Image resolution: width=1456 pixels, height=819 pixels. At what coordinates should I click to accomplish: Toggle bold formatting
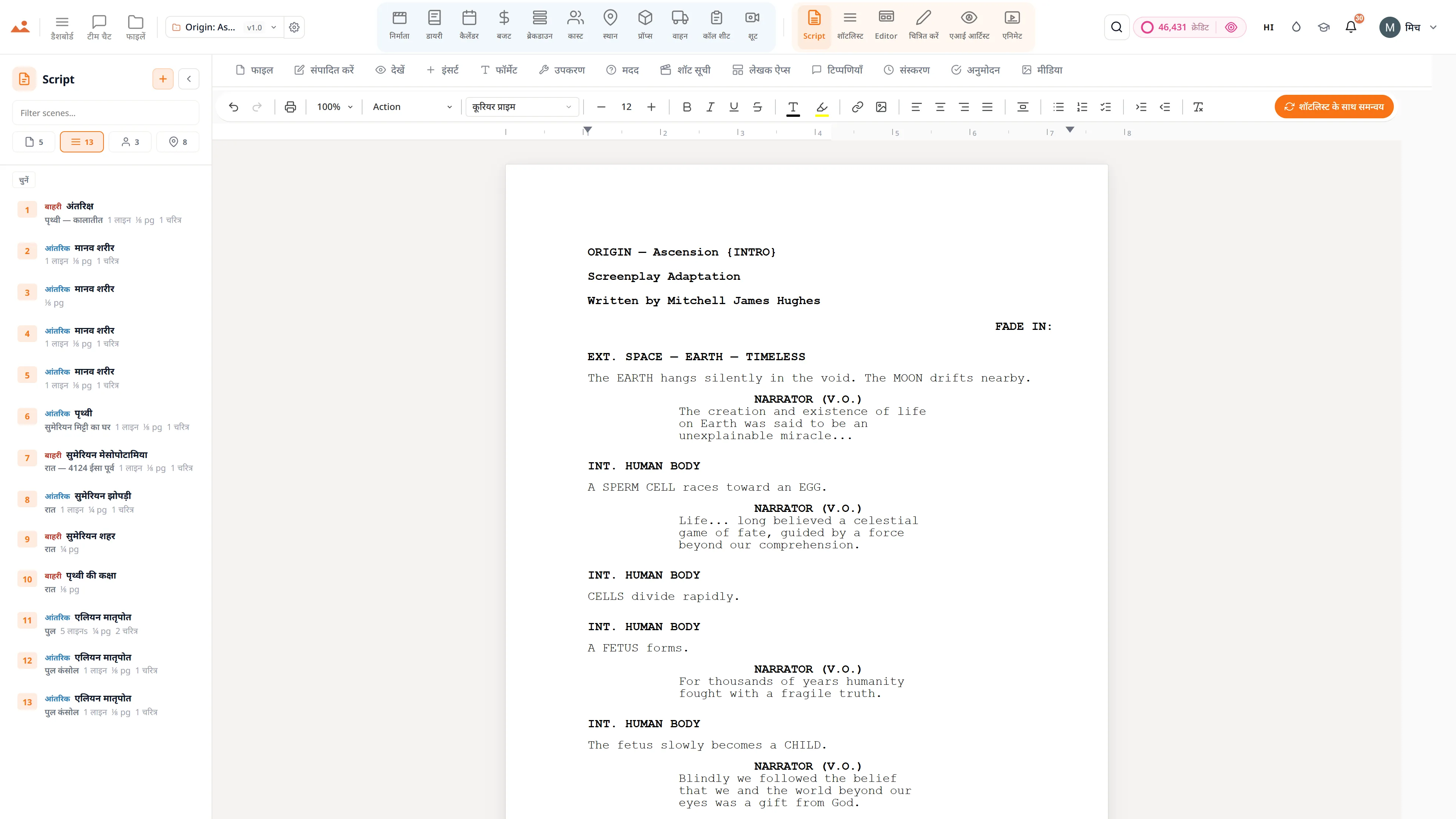tap(687, 107)
